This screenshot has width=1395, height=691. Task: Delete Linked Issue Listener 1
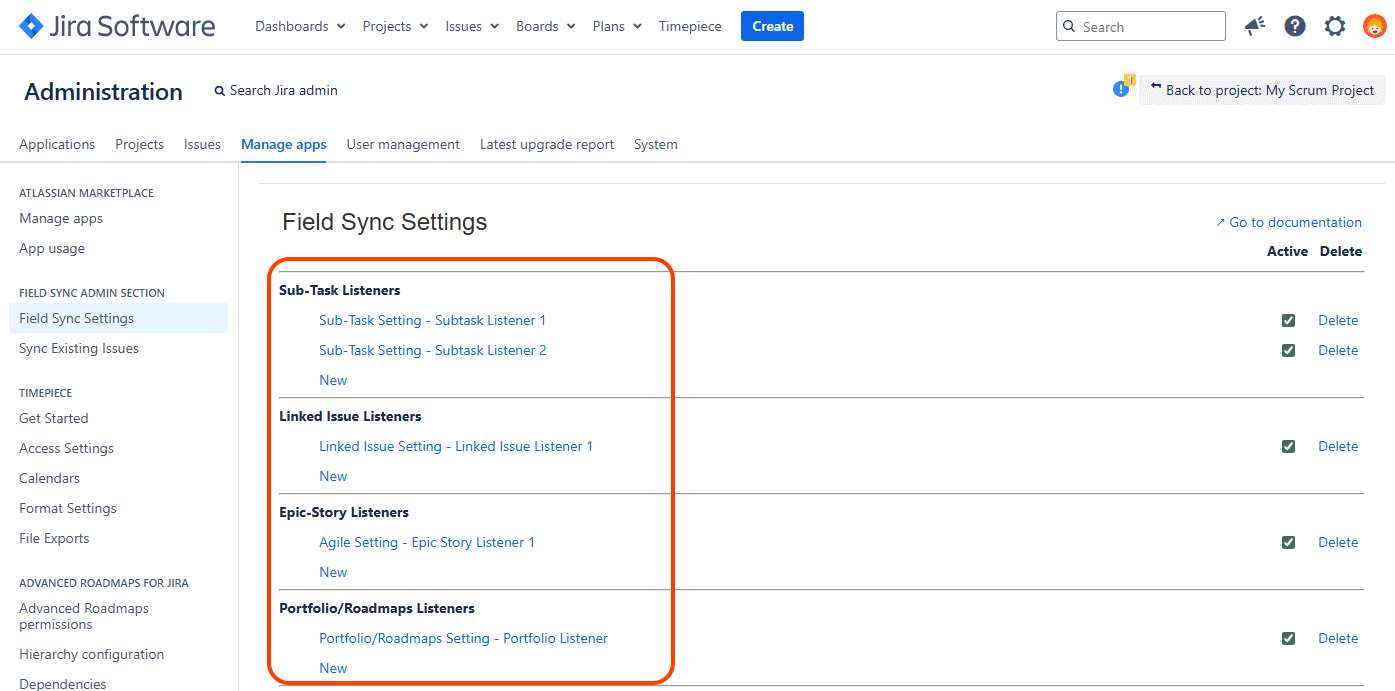1338,447
